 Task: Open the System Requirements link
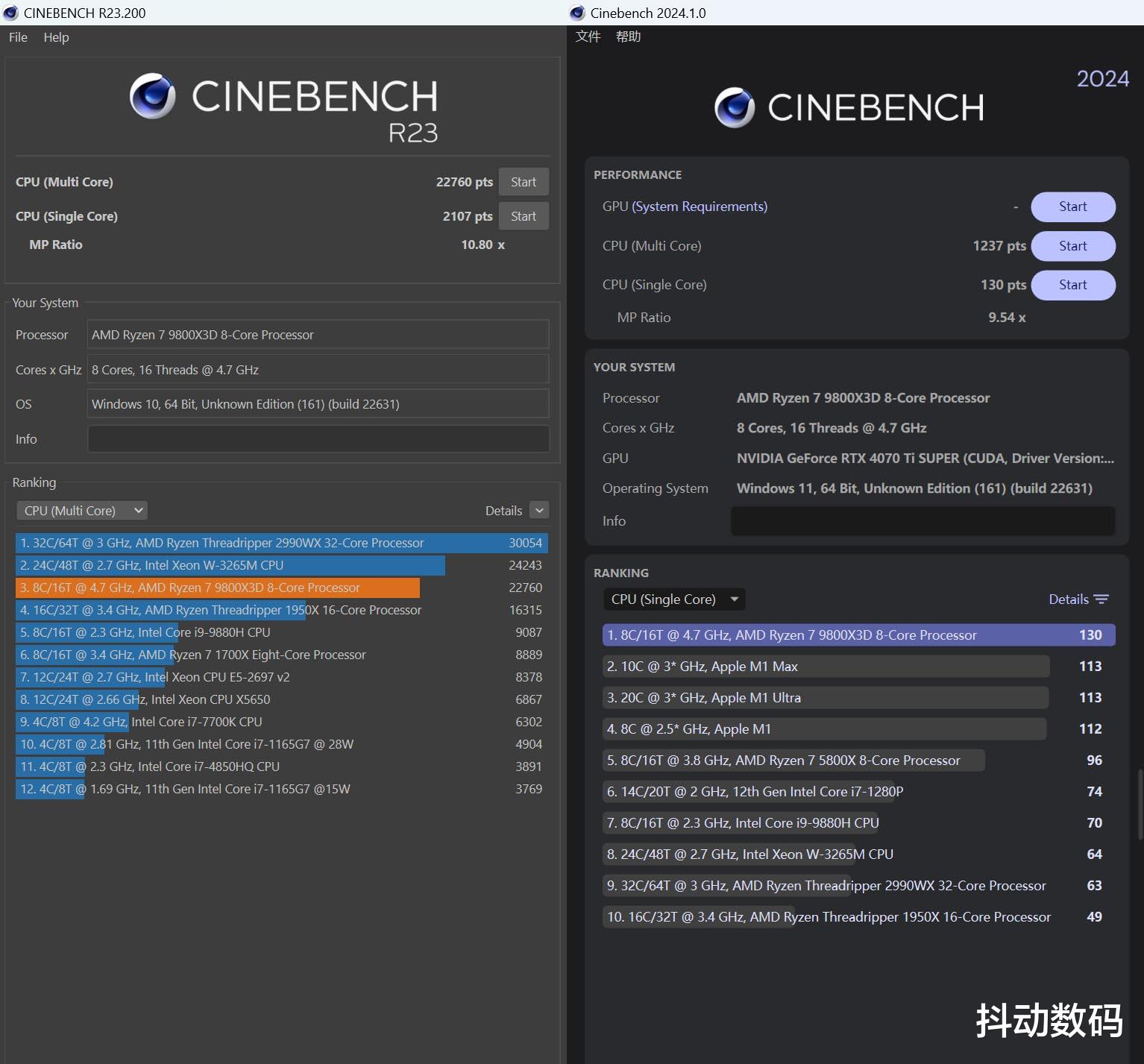point(700,207)
